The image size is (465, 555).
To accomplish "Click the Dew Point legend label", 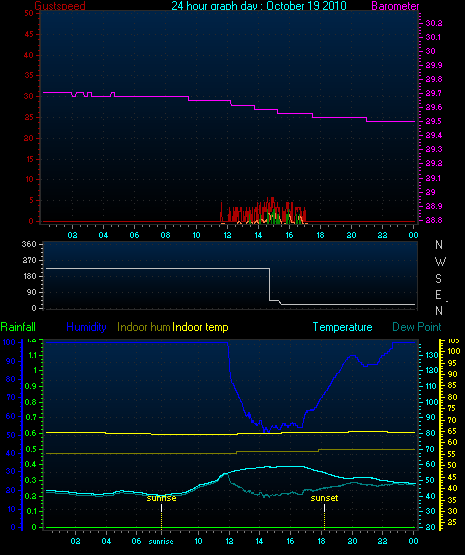I will 417,327.
